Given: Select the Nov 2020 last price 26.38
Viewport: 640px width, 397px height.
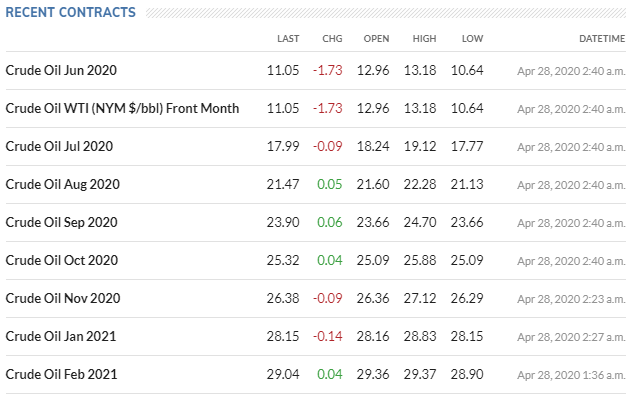Looking at the screenshot, I should 283,298.
